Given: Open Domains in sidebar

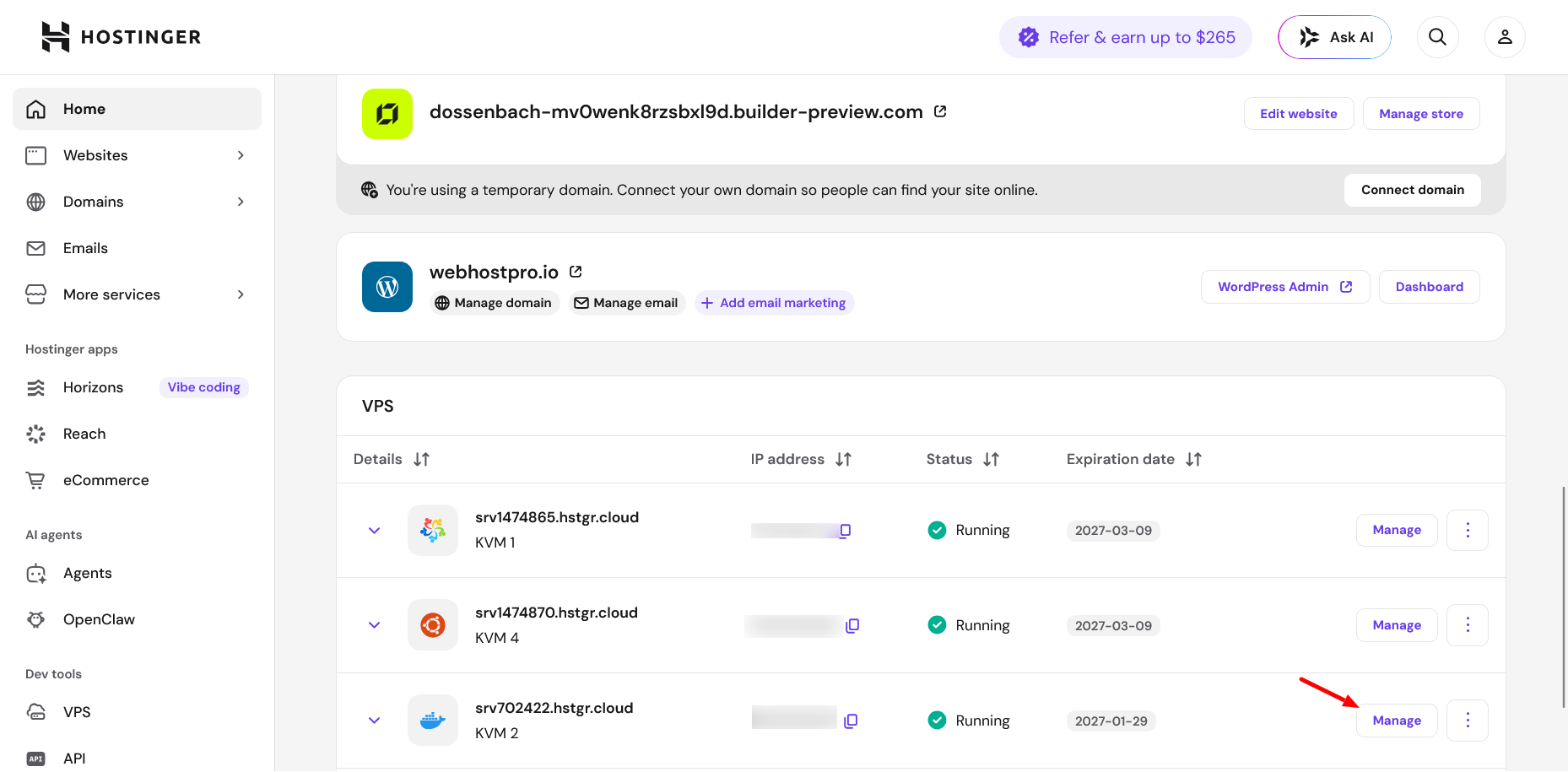Looking at the screenshot, I should pyautogui.click(x=137, y=202).
